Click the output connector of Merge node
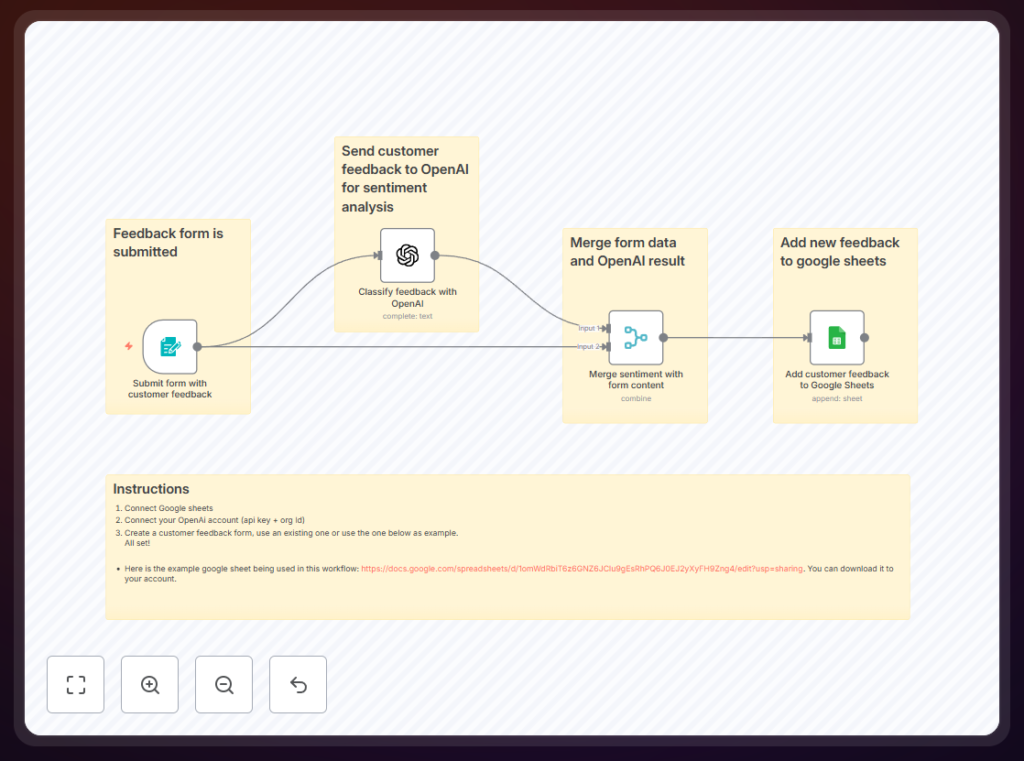This screenshot has width=1024, height=761. coord(664,338)
